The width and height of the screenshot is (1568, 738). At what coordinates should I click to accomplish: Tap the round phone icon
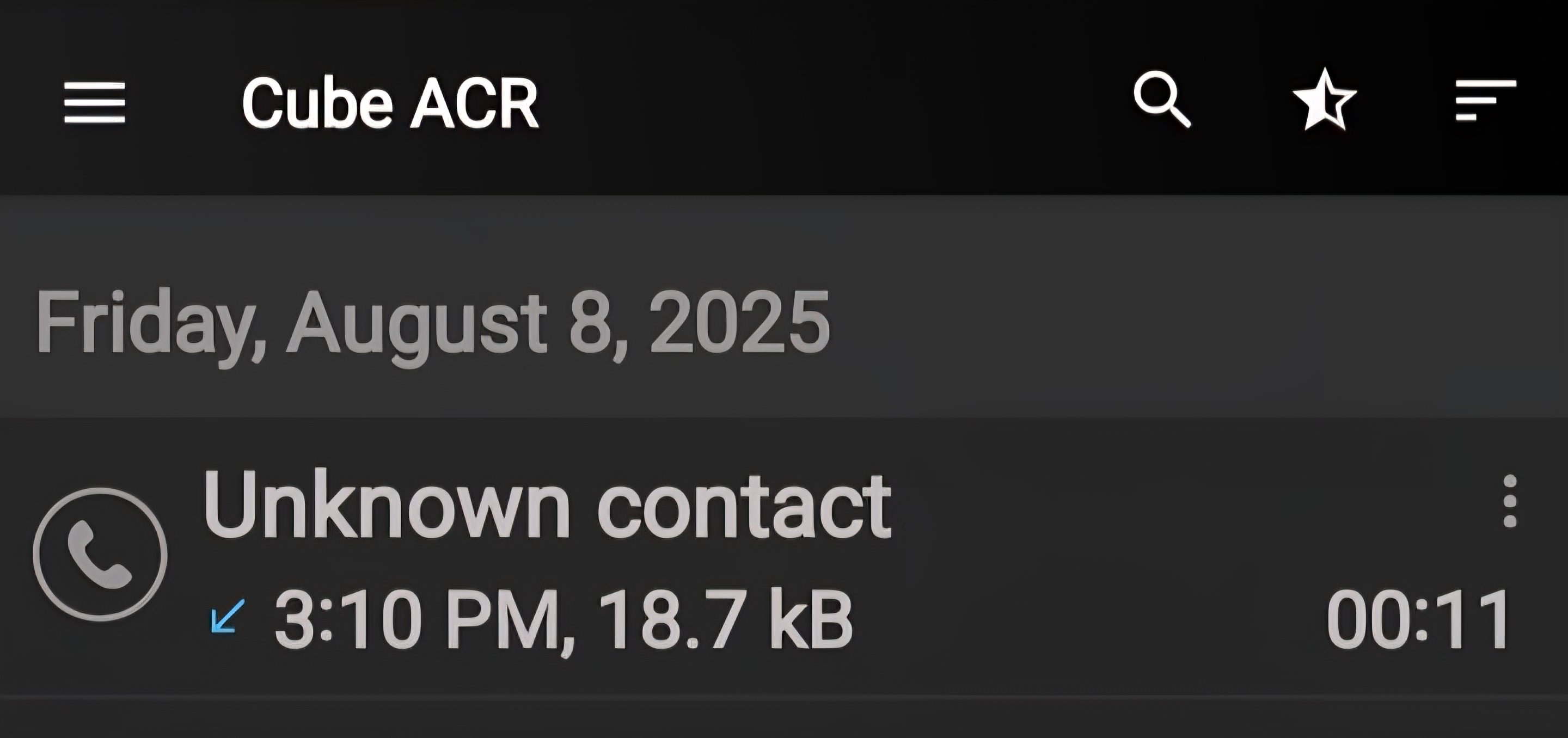(100, 554)
